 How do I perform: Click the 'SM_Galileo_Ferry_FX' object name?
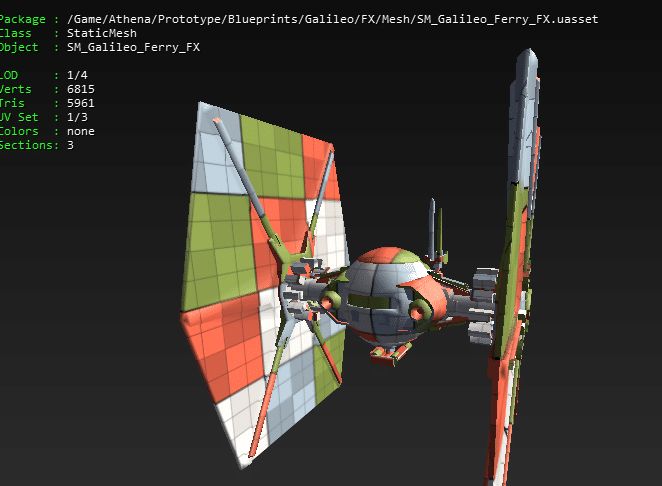133,47
